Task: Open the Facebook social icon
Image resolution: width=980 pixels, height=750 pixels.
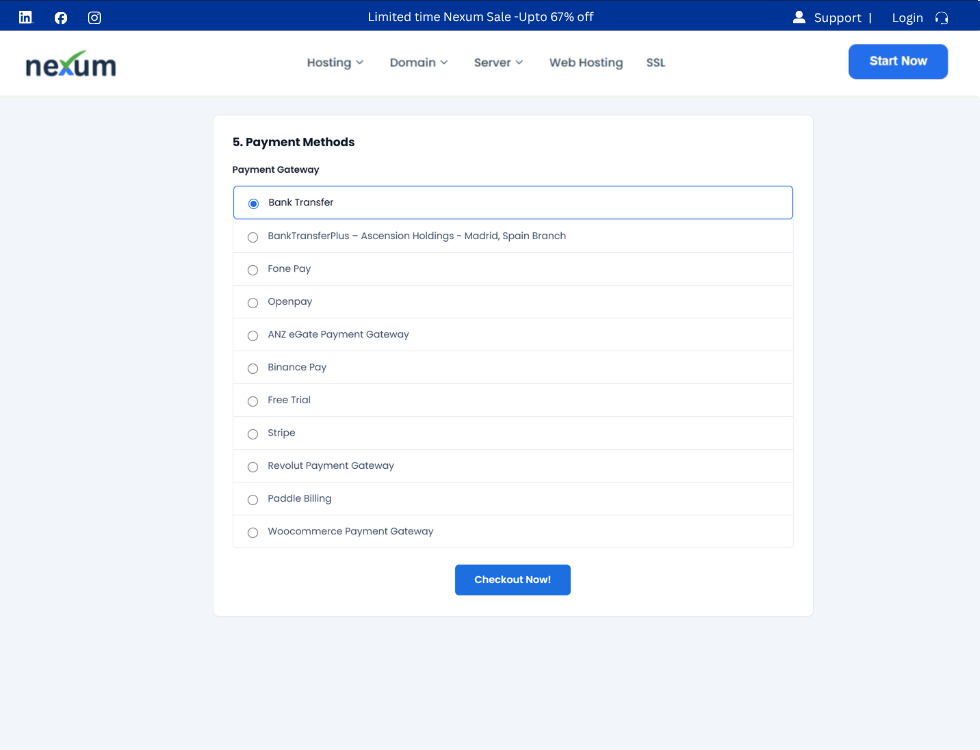Action: tap(61, 18)
